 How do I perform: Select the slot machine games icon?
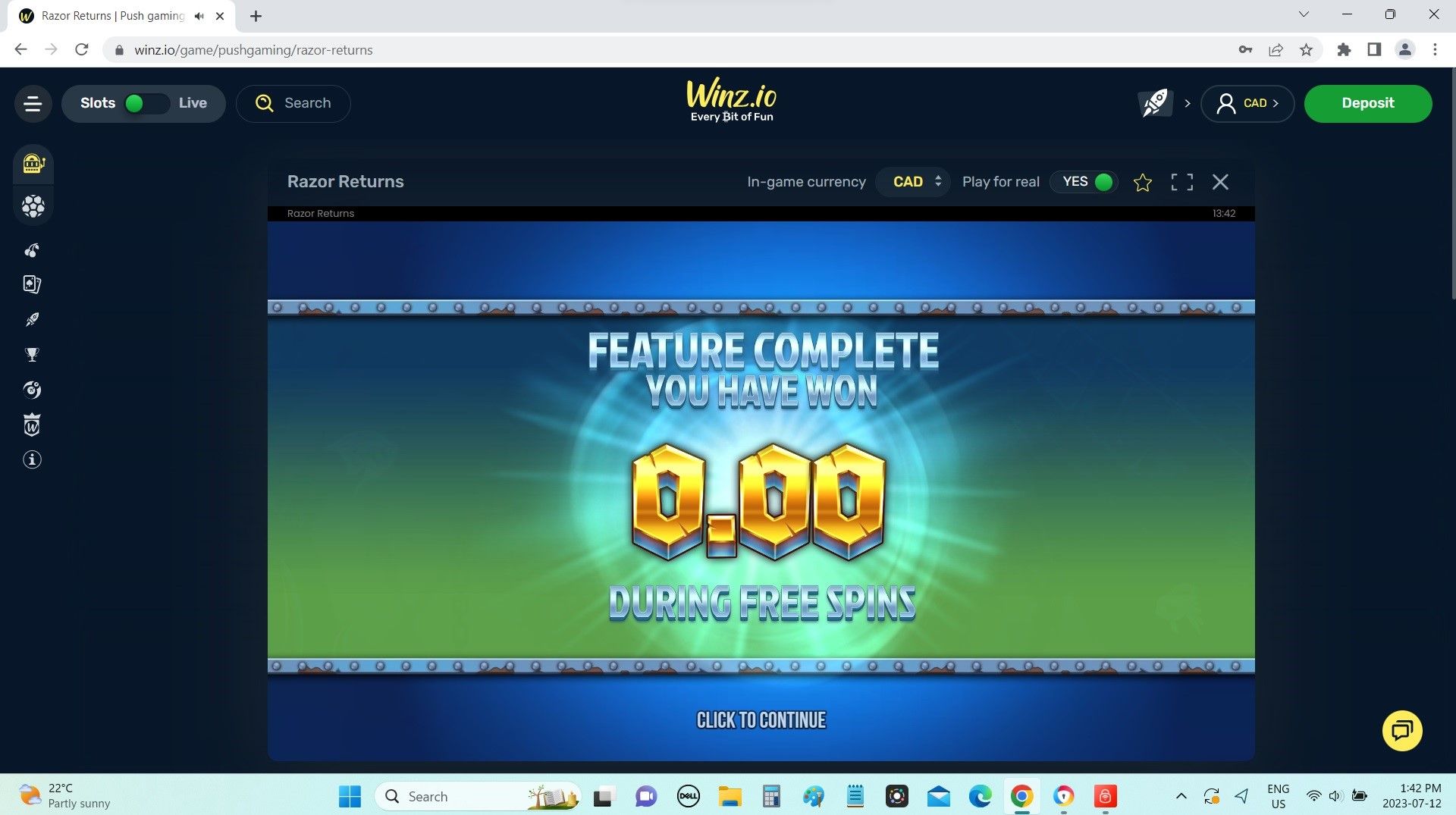click(33, 165)
